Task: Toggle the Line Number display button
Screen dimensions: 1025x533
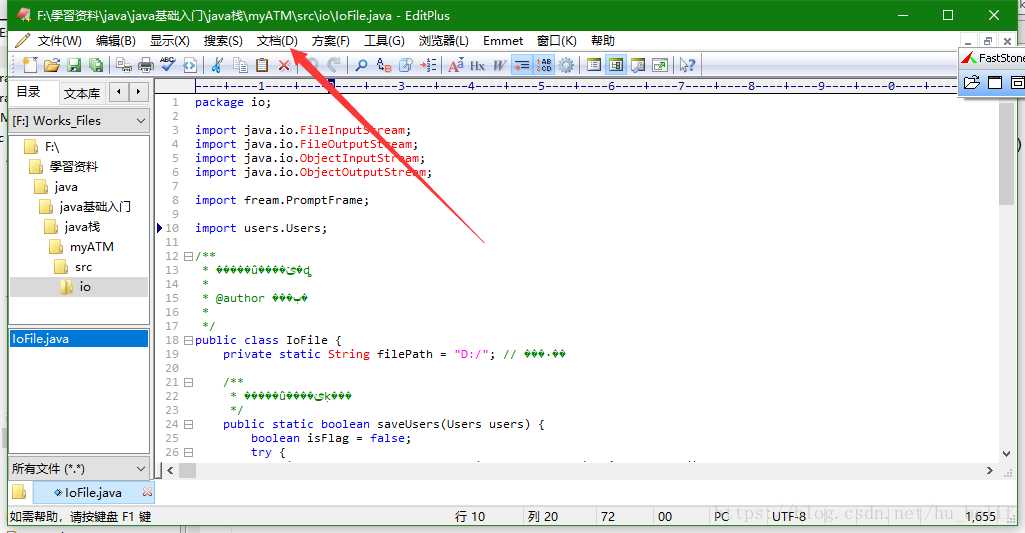Action: pos(544,65)
